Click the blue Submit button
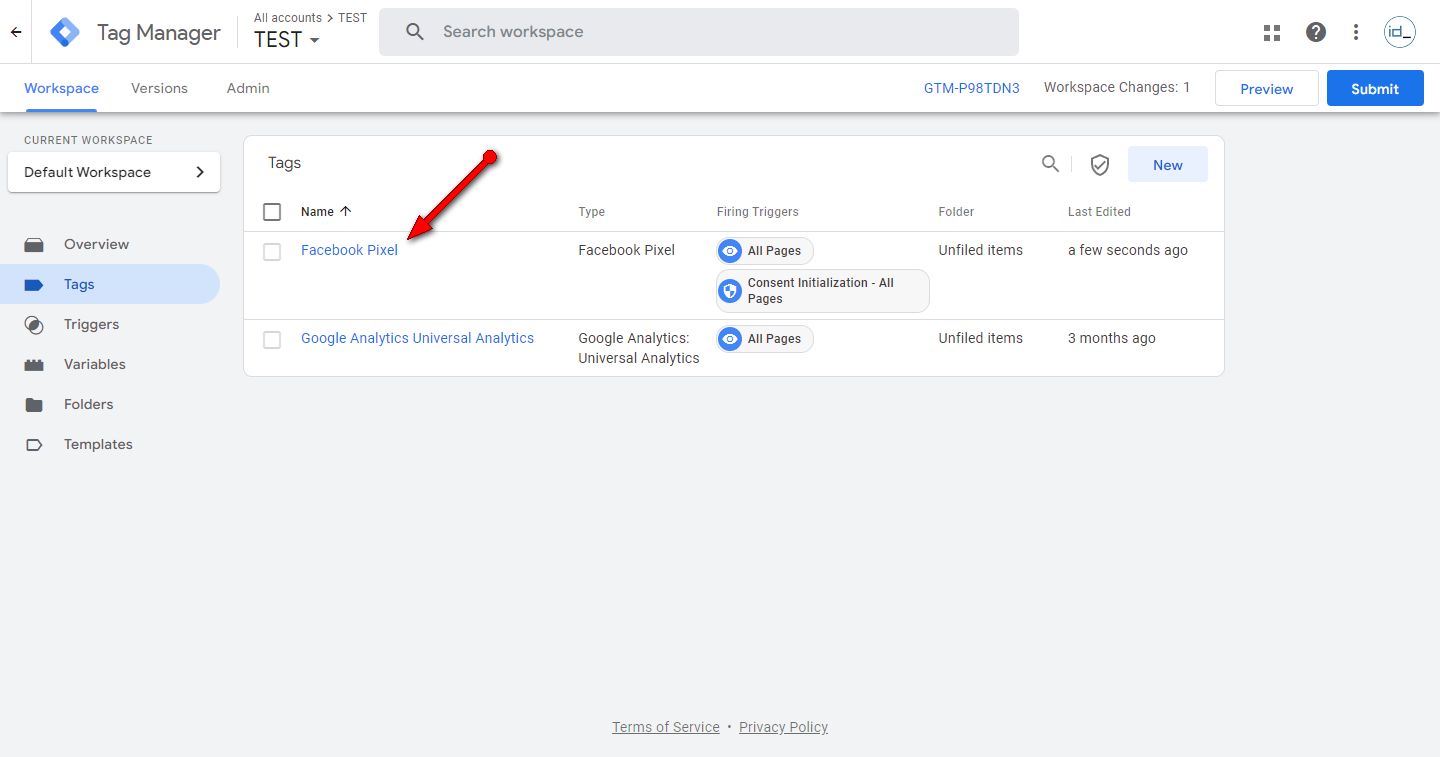 (1375, 88)
